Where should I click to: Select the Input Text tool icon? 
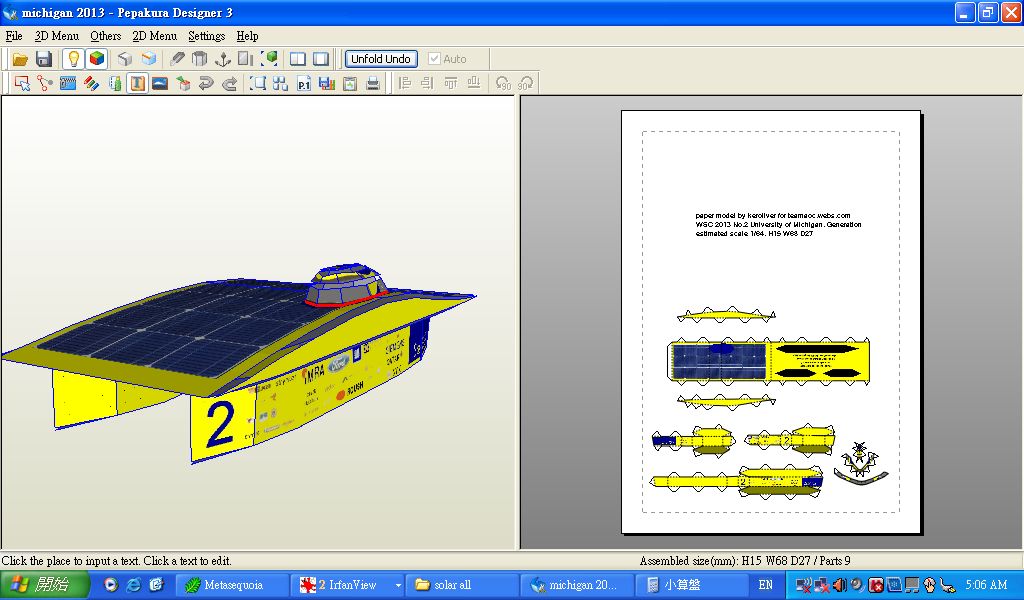point(137,83)
